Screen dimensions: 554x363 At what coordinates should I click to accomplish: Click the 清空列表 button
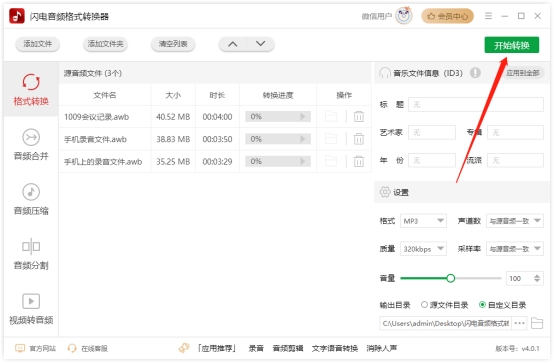point(173,44)
